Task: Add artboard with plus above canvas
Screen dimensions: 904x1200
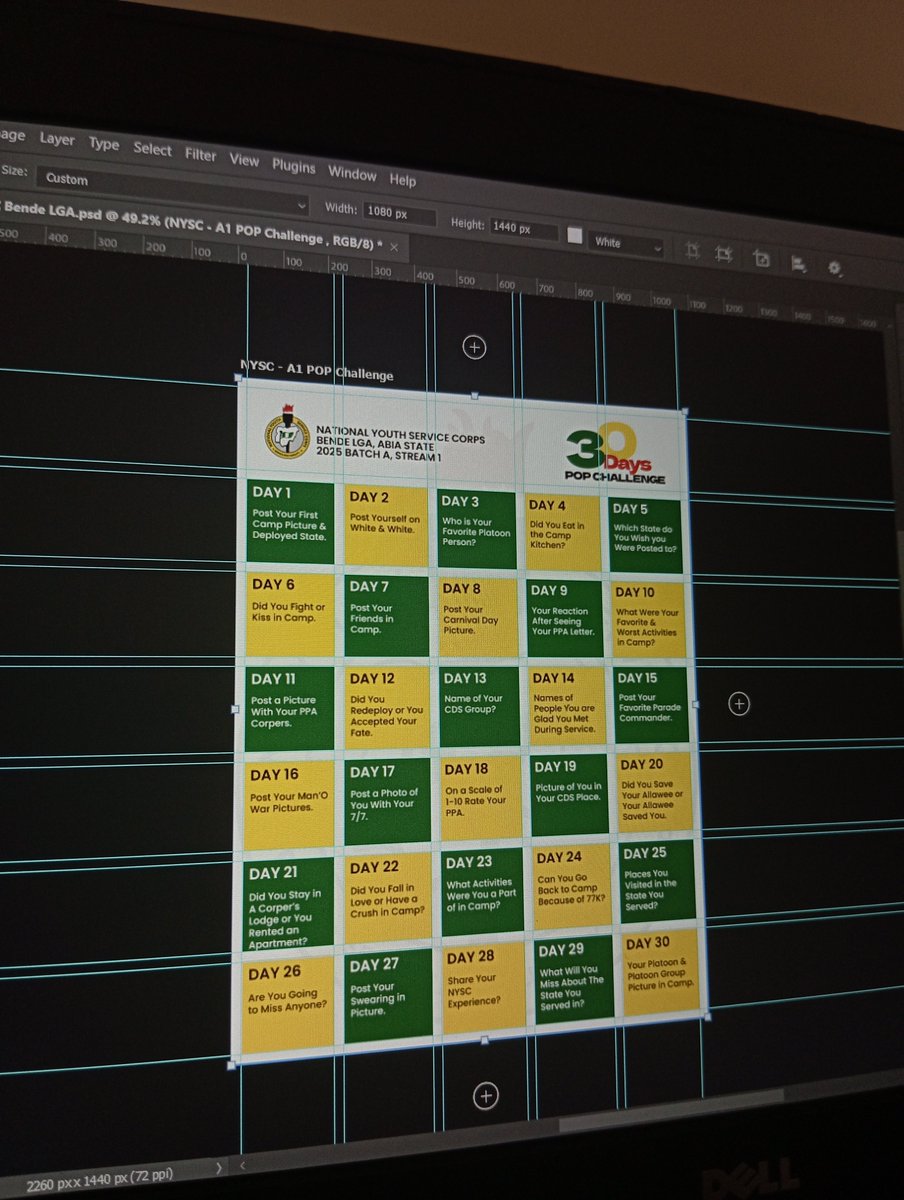Action: pos(474,347)
